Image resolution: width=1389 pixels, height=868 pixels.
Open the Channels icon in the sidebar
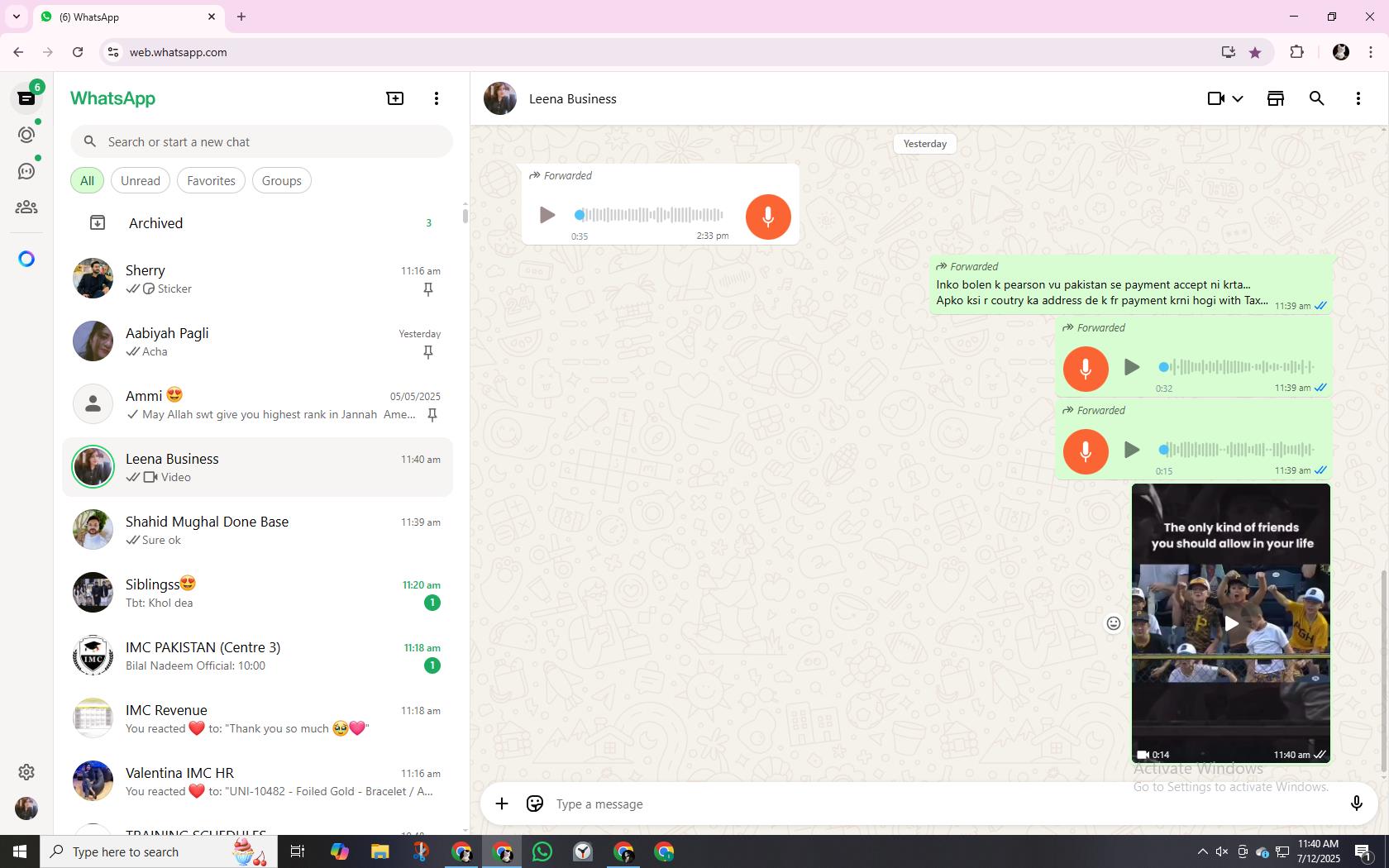(26, 171)
